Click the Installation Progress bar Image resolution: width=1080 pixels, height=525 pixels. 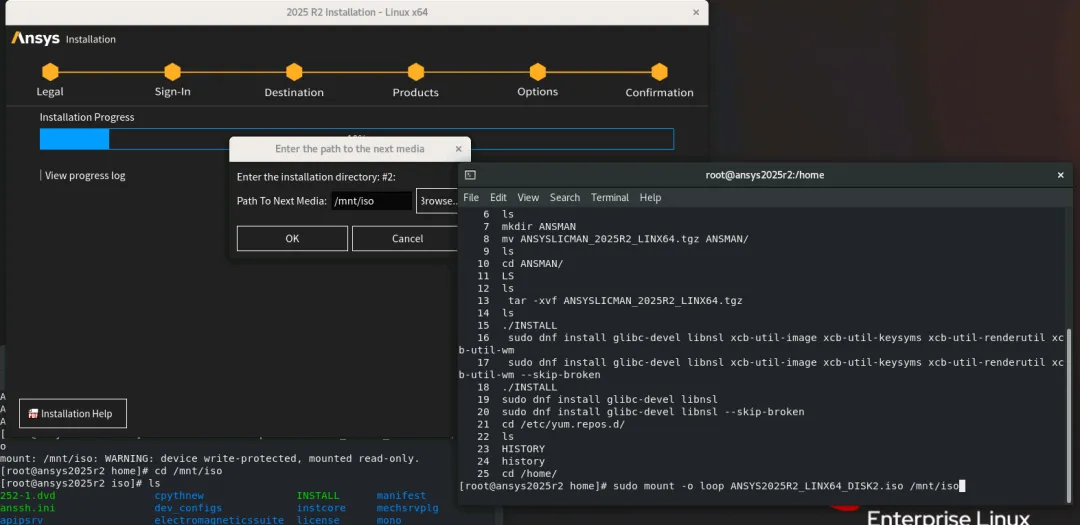point(357,139)
